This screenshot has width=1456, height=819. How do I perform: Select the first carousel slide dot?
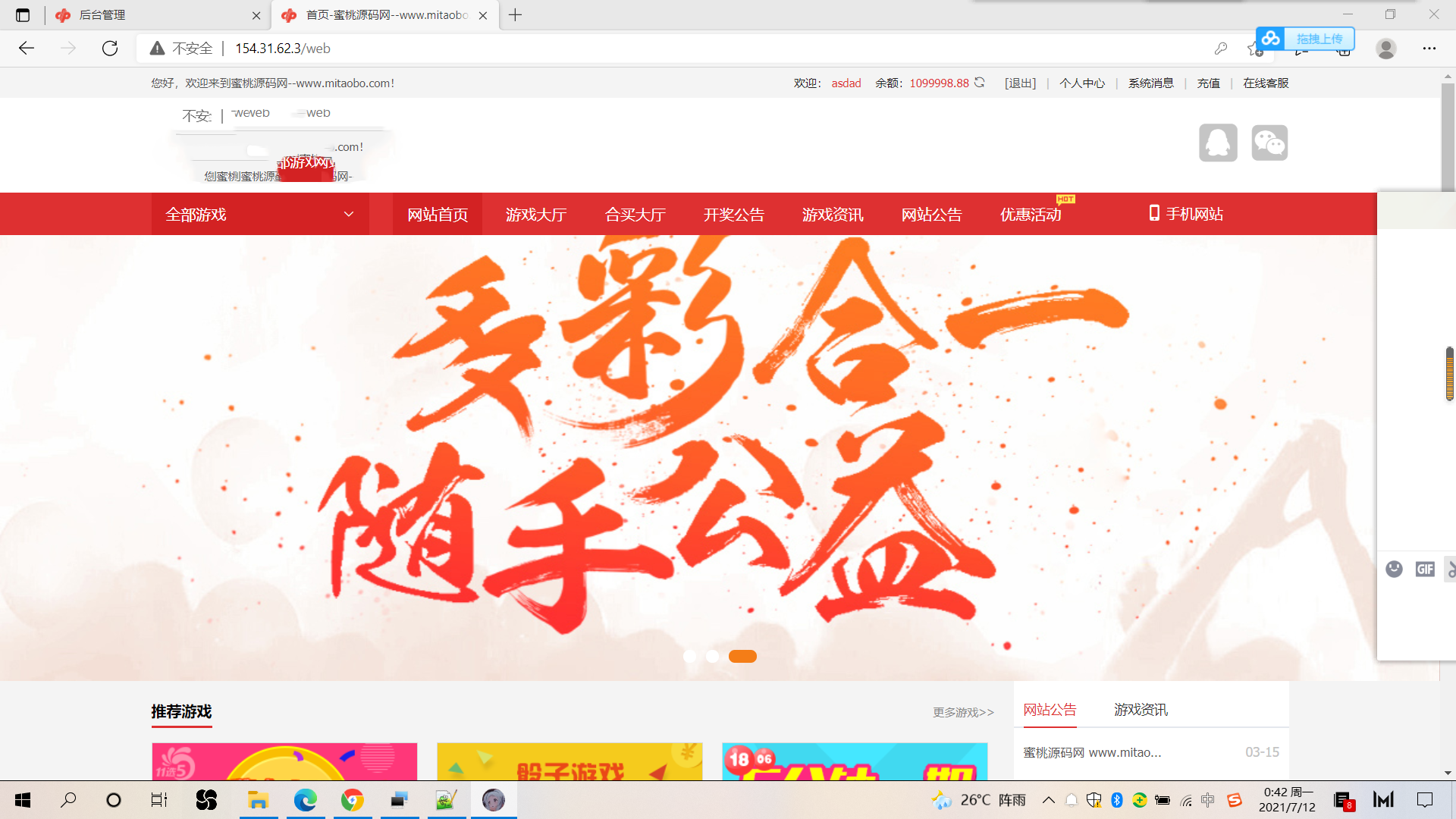point(689,656)
